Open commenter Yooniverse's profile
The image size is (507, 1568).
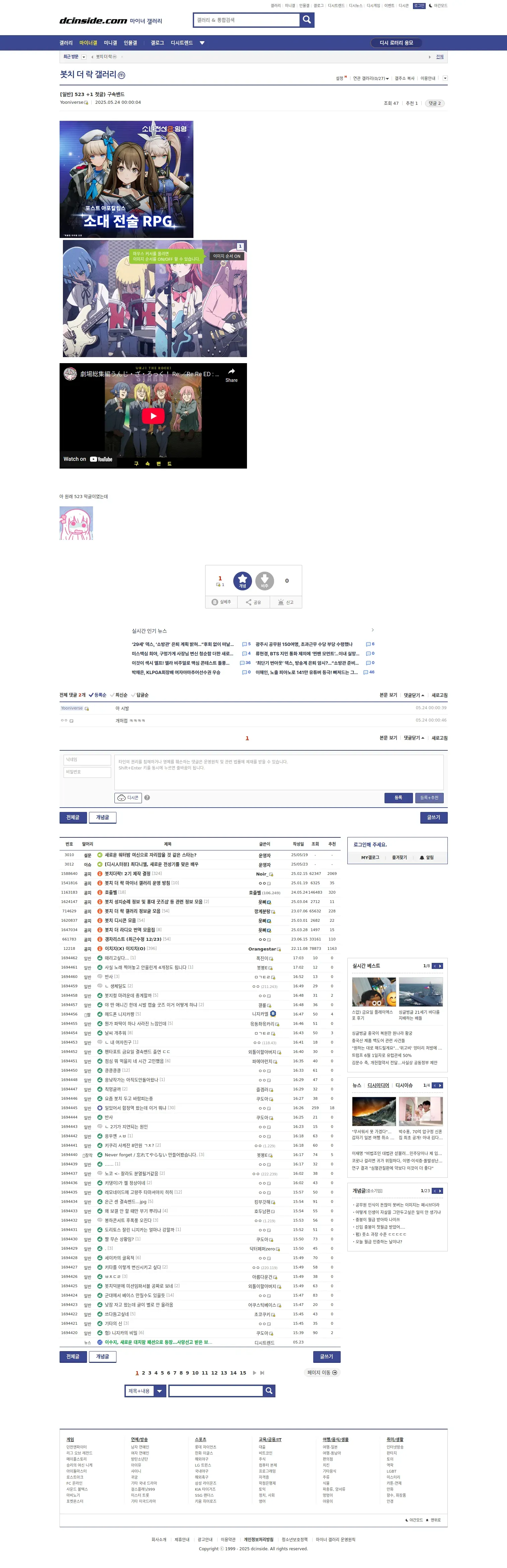[72, 708]
